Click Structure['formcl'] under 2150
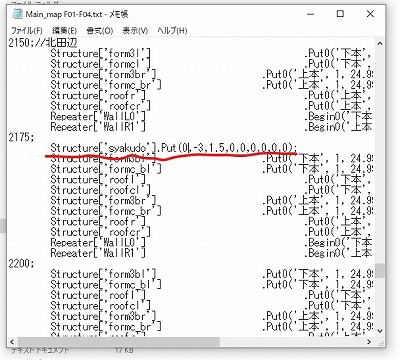Screen dimensions: 400x360 click(x=101, y=64)
